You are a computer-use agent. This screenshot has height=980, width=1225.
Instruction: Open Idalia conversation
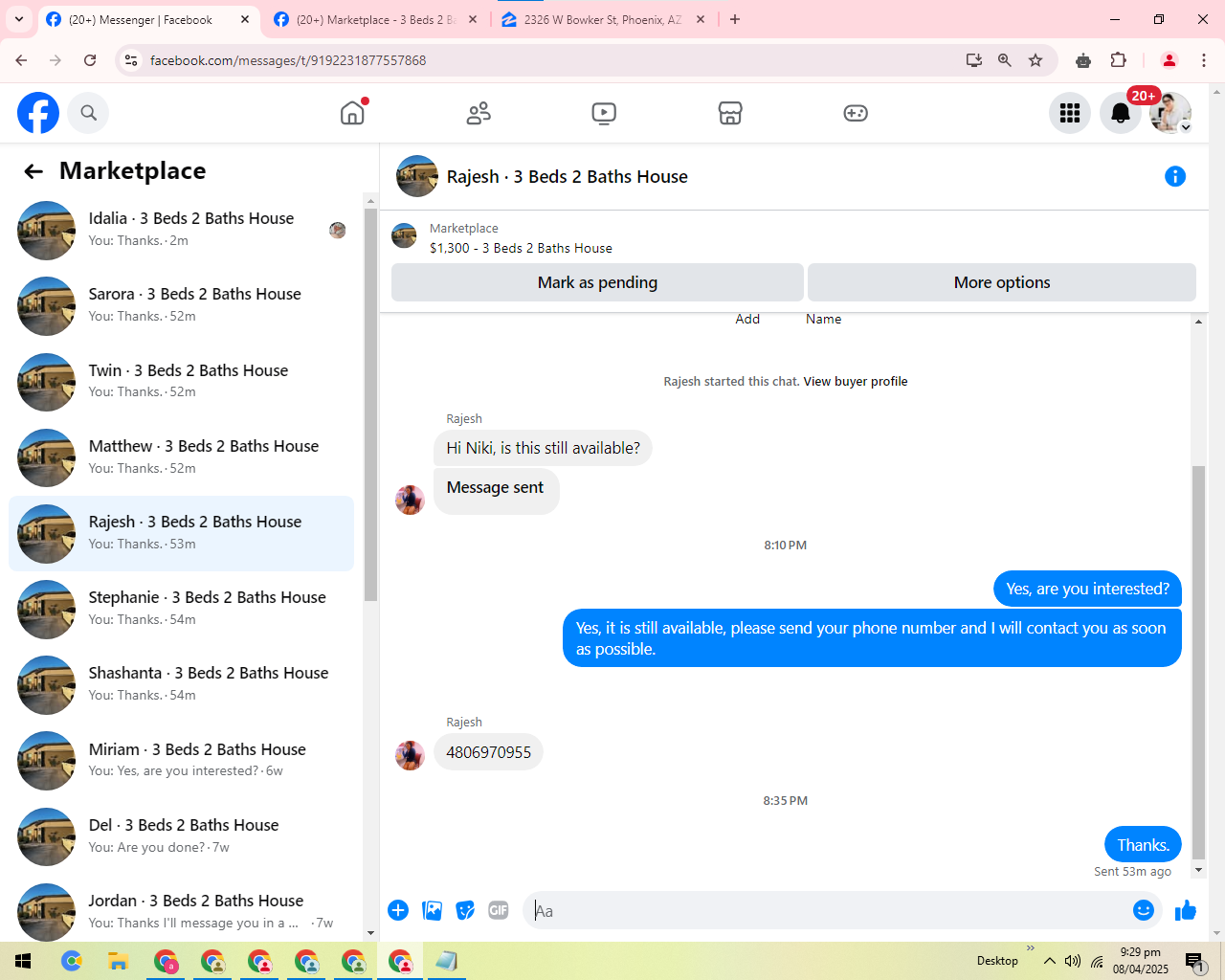181,230
